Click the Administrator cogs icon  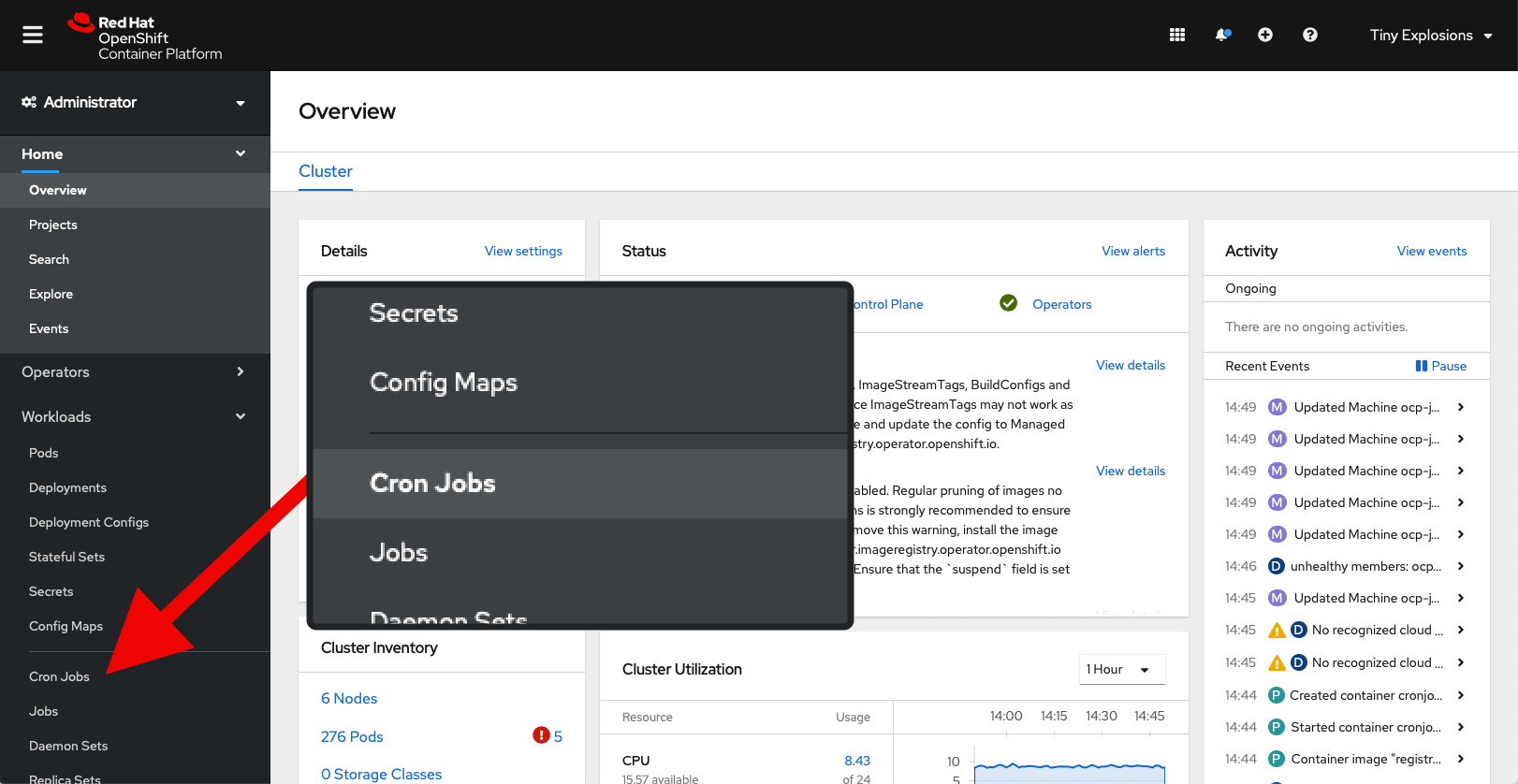coord(29,102)
